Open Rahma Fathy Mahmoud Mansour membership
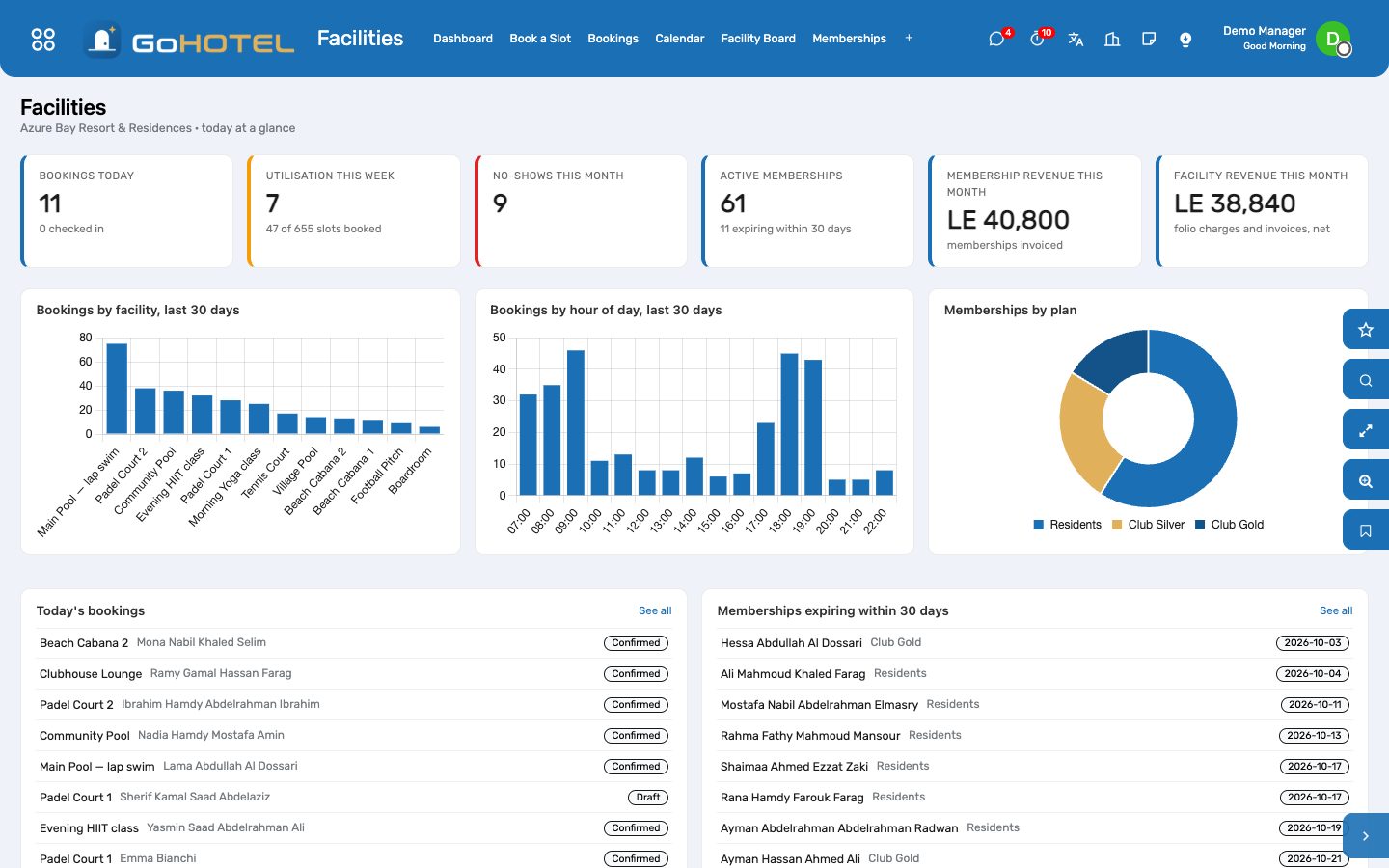 click(x=1034, y=736)
